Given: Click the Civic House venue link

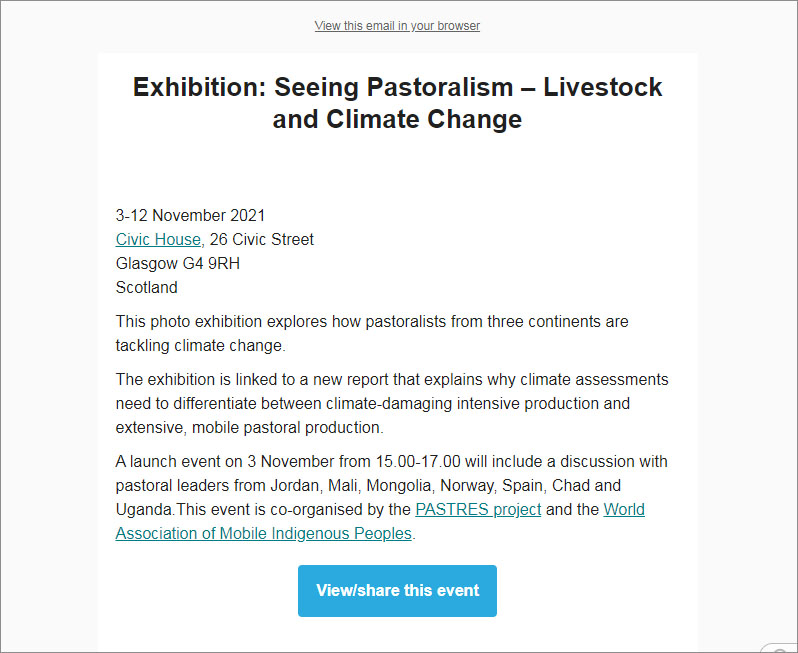Looking at the screenshot, I should tap(158, 239).
